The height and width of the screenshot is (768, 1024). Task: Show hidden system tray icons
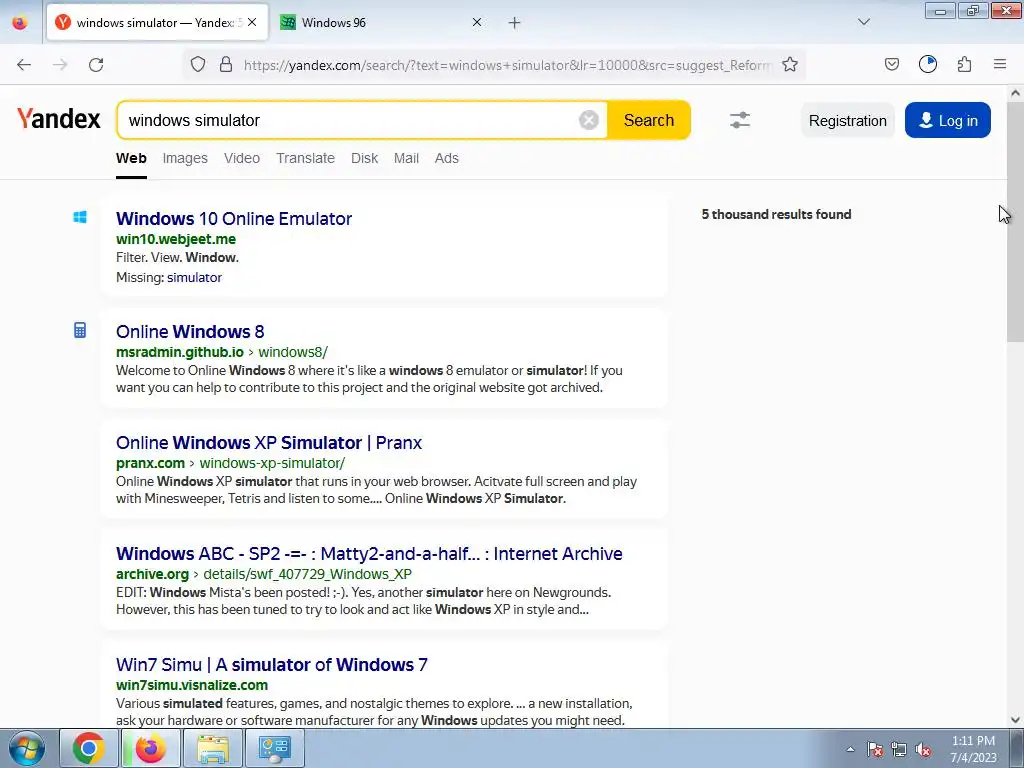tap(850, 749)
